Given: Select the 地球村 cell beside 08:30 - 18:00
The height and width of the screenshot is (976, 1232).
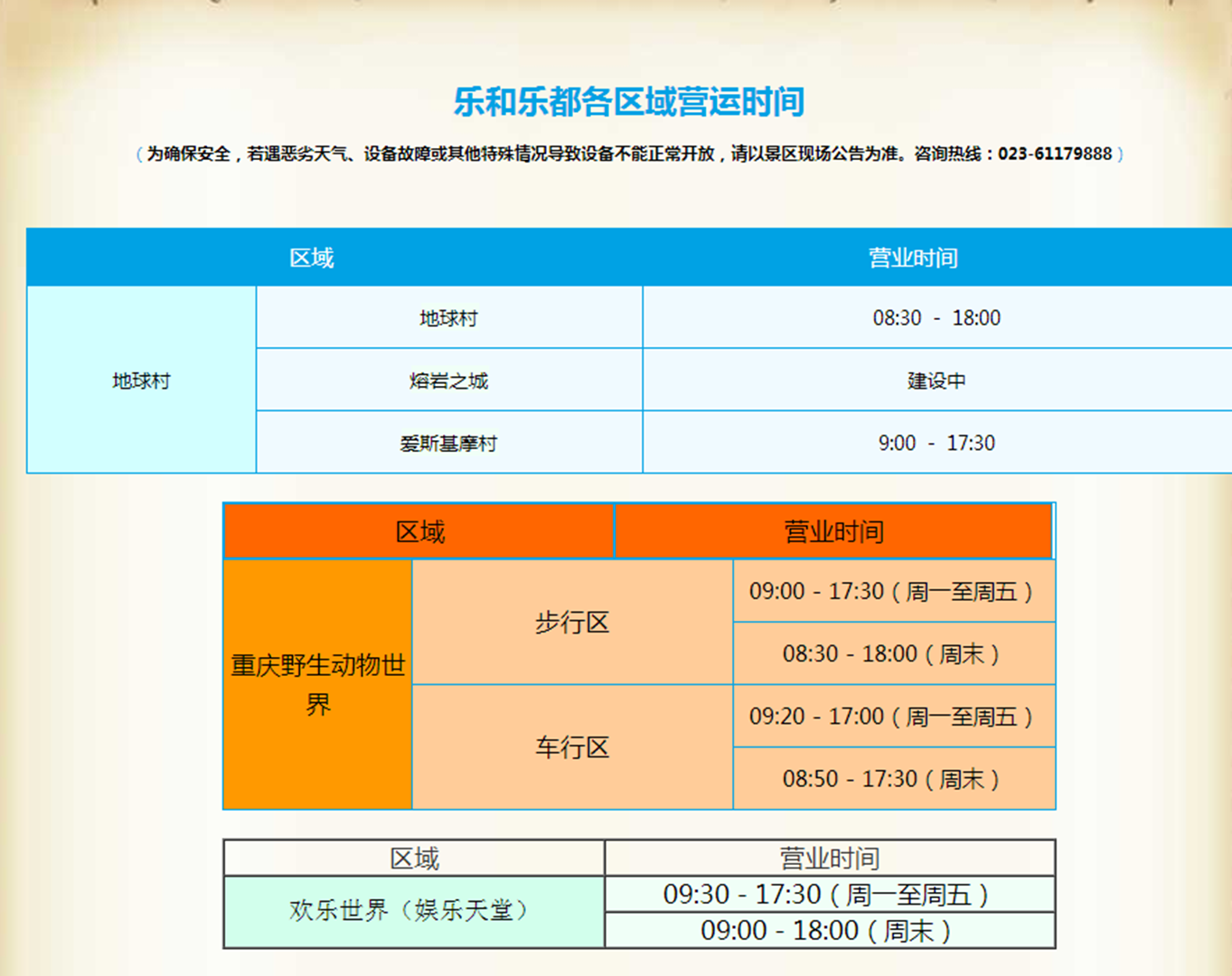Looking at the screenshot, I should click(x=449, y=318).
